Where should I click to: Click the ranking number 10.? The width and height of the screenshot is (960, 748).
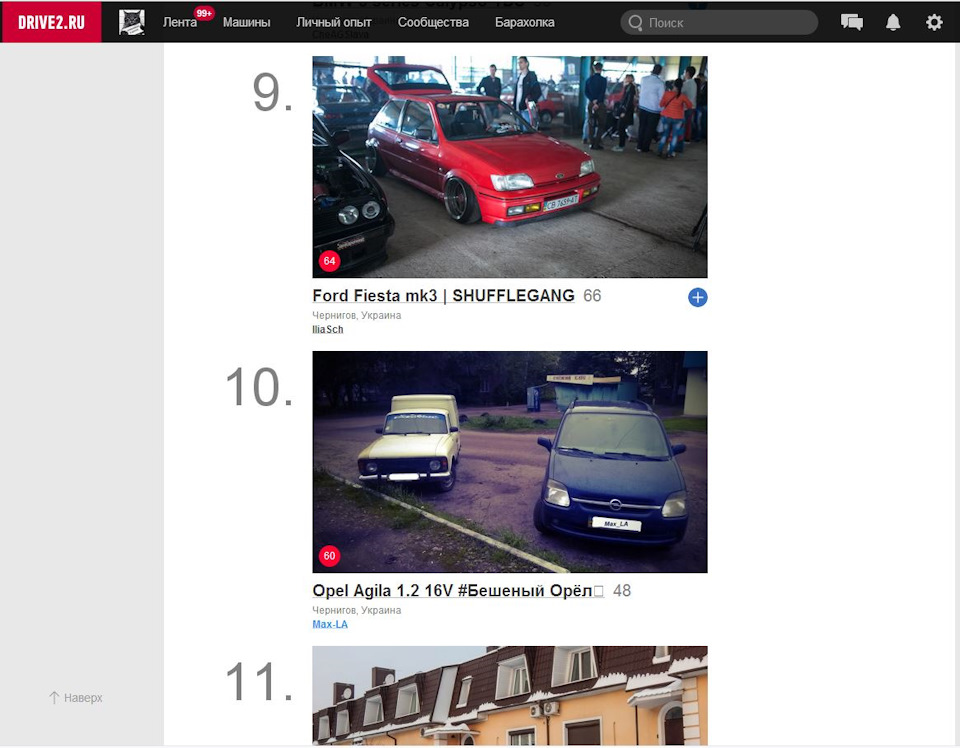point(260,387)
